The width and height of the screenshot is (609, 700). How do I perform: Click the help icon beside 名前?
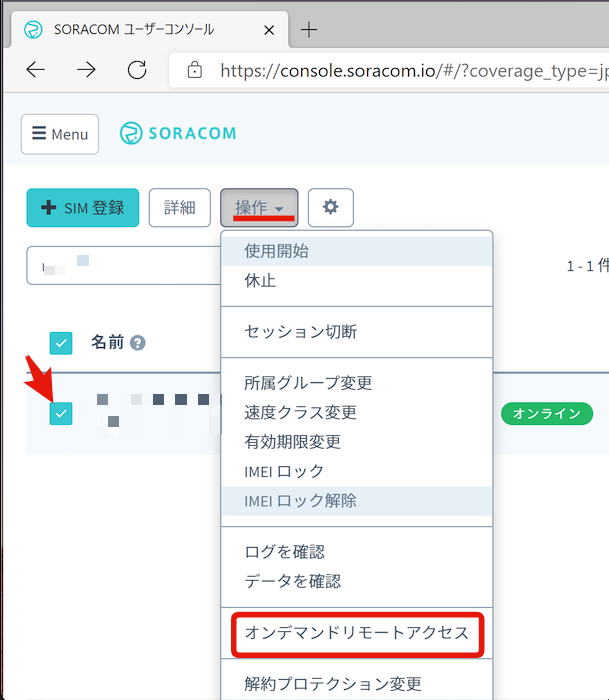click(138, 343)
